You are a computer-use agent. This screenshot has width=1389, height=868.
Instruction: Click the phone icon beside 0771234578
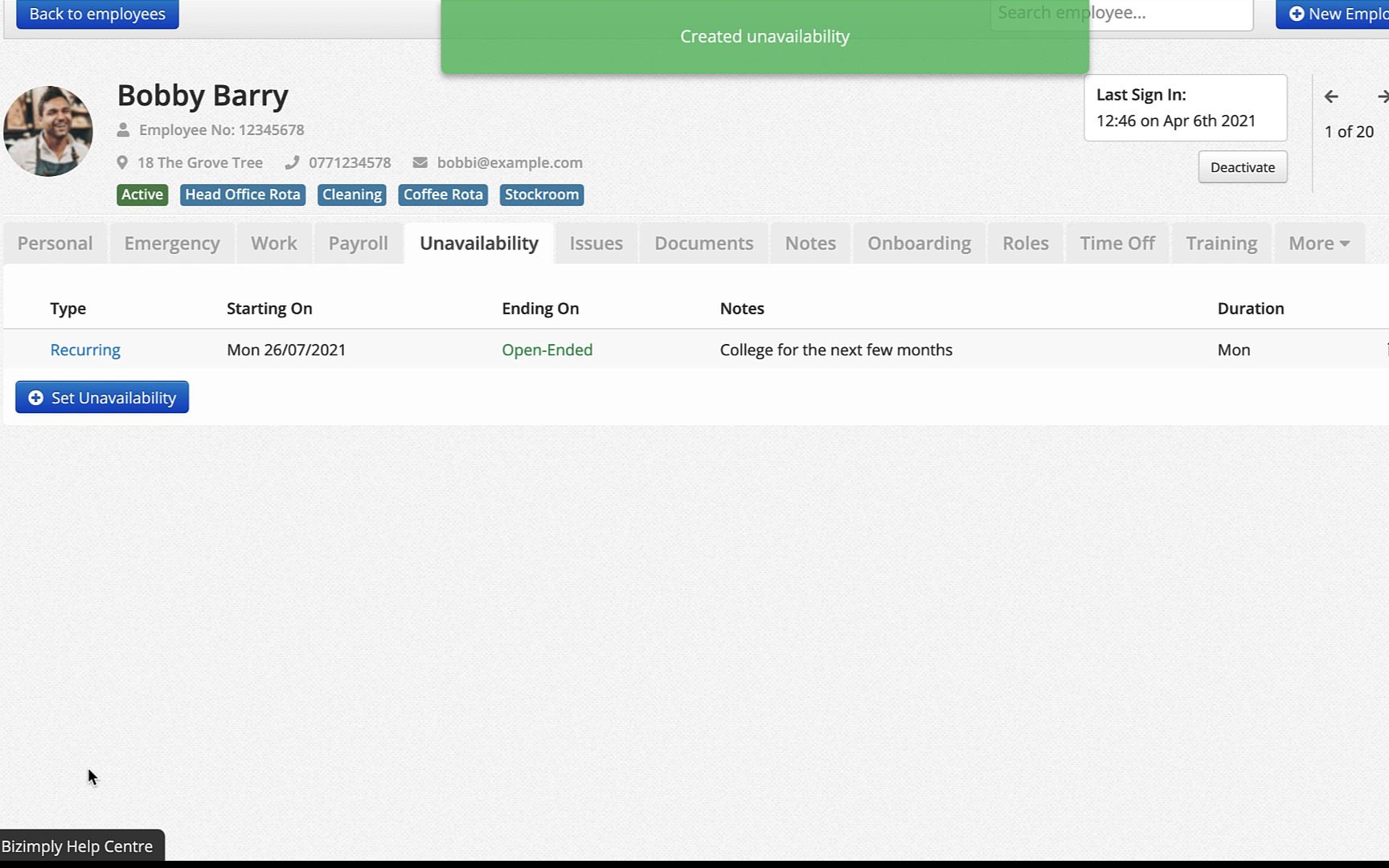[x=292, y=163]
